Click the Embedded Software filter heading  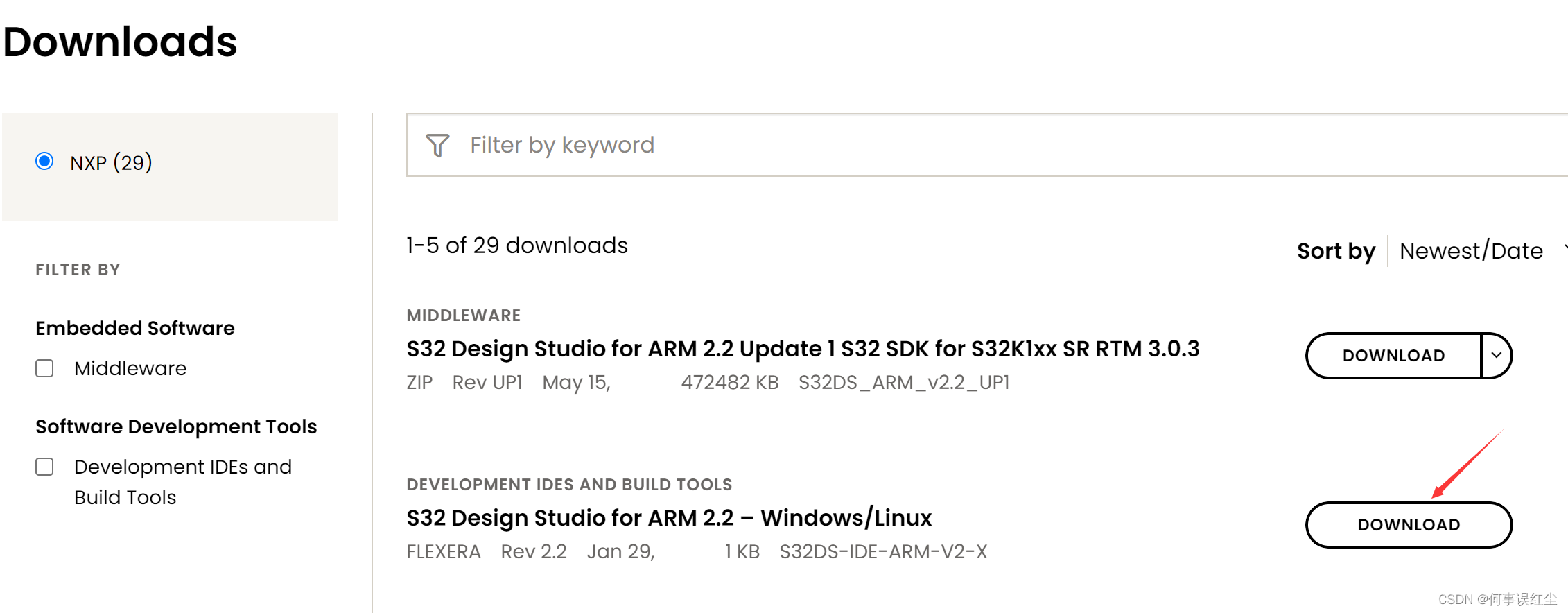(135, 328)
